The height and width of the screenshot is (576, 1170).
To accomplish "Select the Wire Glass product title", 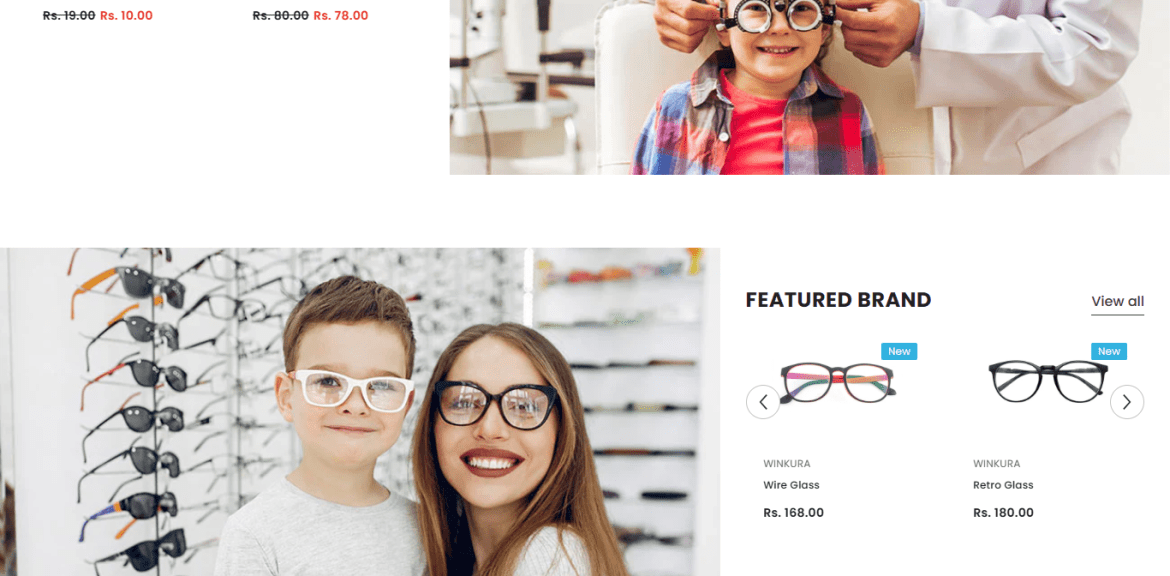I will click(x=791, y=485).
